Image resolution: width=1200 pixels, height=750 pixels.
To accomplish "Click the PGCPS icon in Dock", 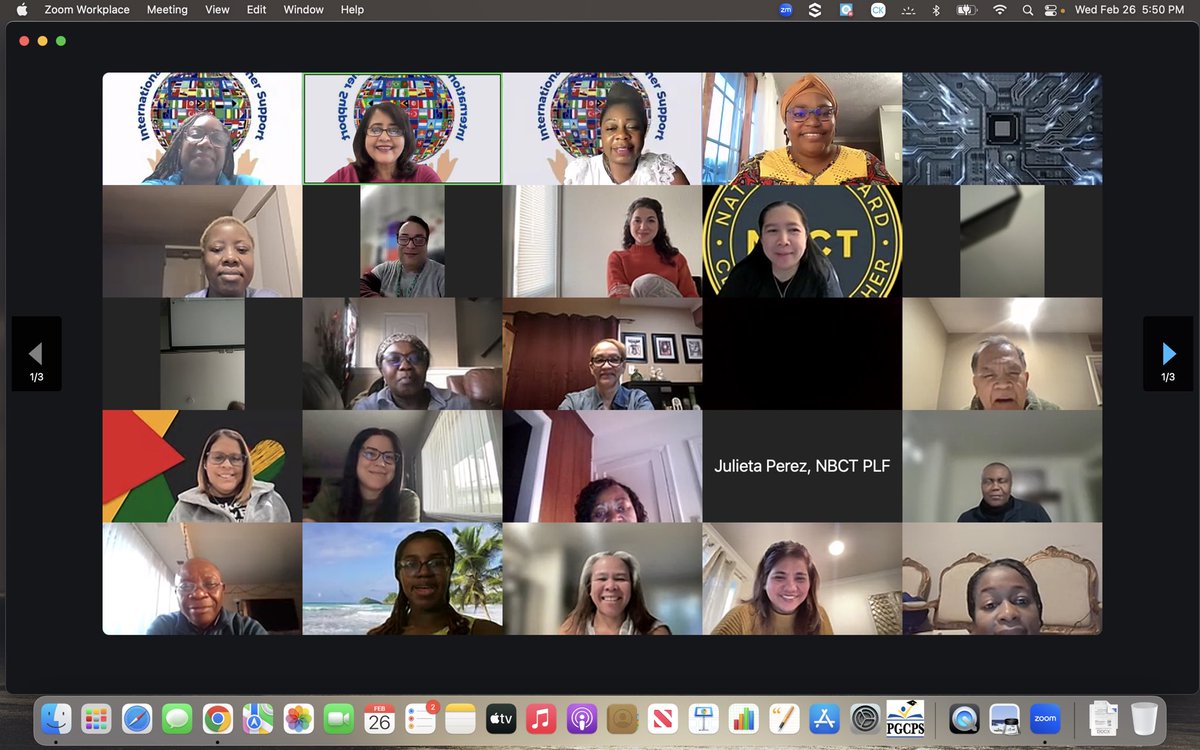I will coord(905,718).
